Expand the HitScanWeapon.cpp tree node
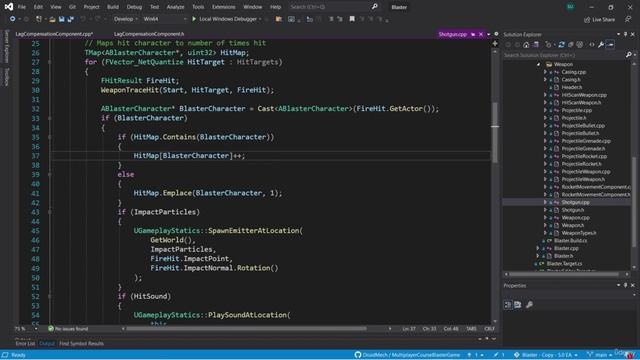Viewport: 640px width, 360px height. [545, 95]
